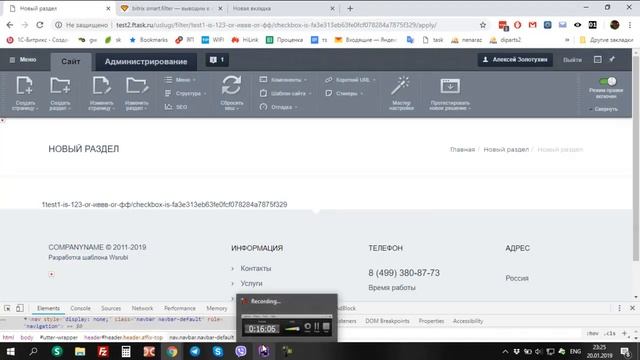The width and height of the screenshot is (640, 360).
Task: Click the Изменить раздел folder icon
Action: [x=137, y=86]
